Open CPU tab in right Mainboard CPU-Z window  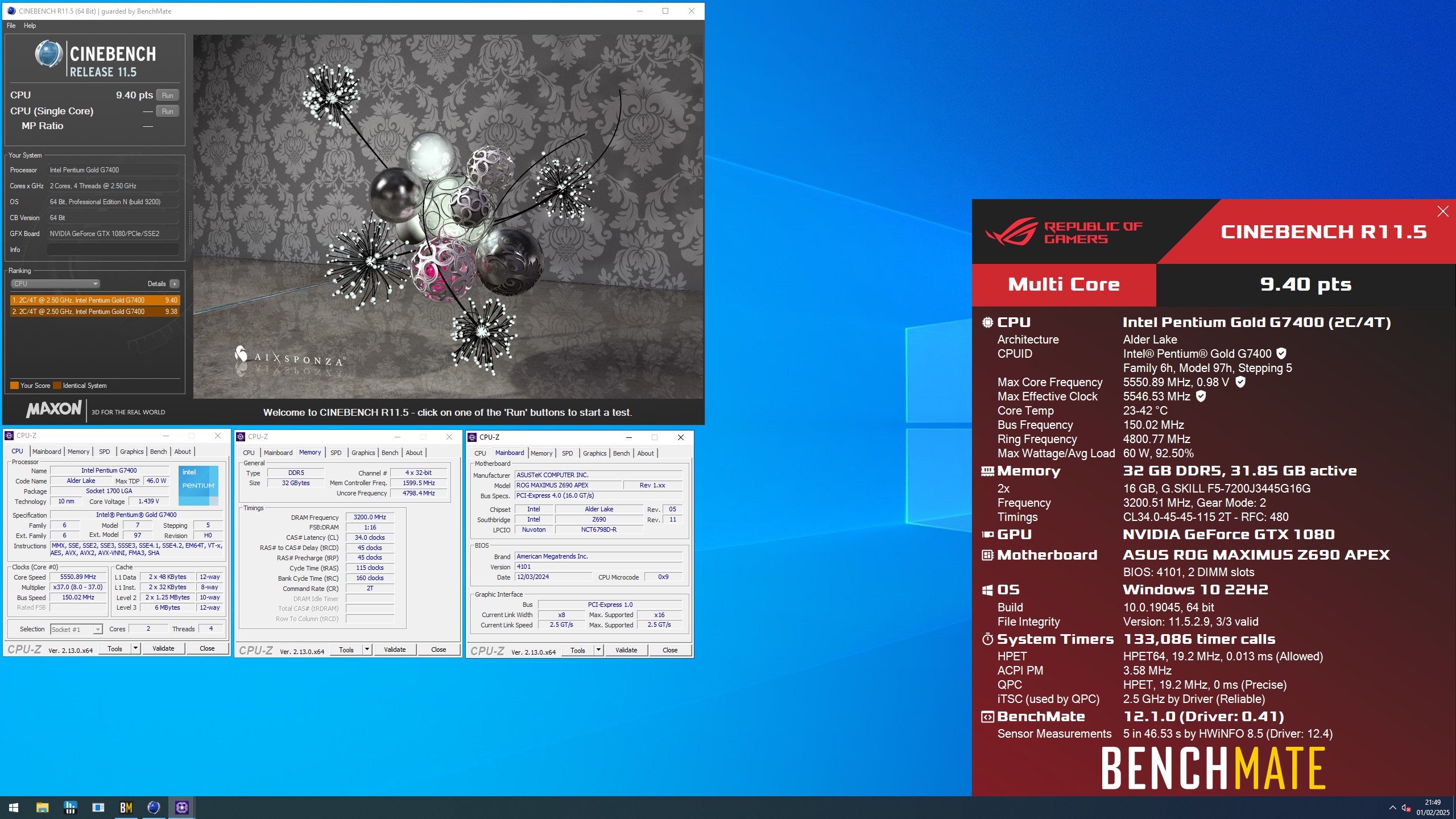click(x=480, y=453)
